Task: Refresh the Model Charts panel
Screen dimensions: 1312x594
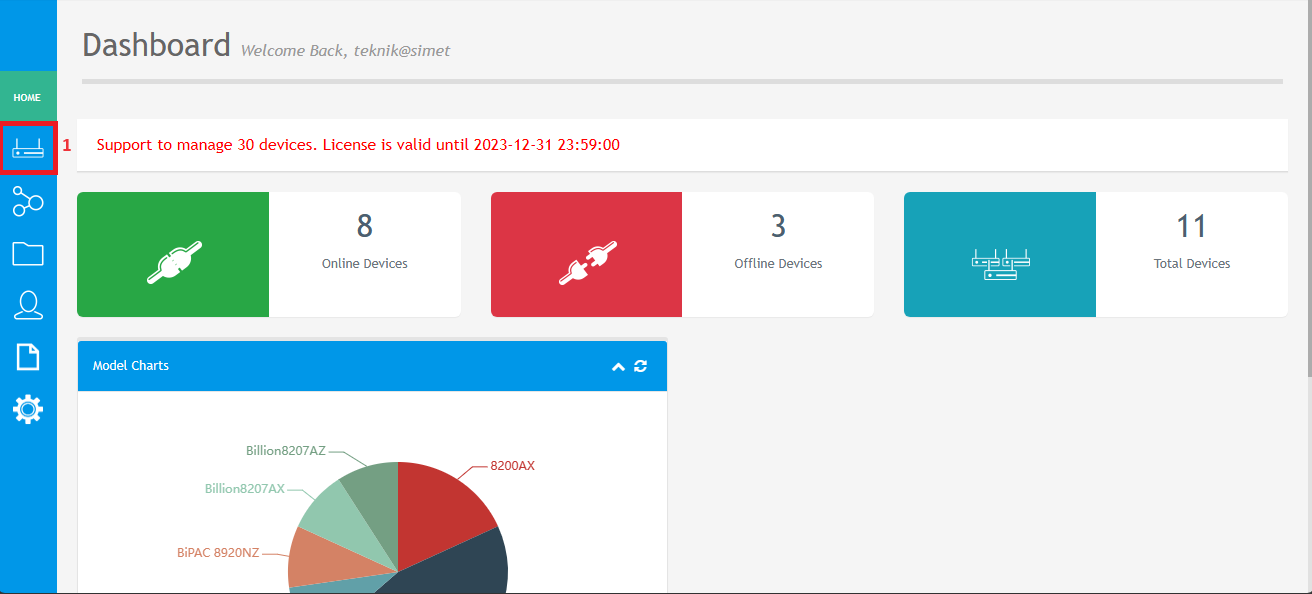Action: coord(641,366)
